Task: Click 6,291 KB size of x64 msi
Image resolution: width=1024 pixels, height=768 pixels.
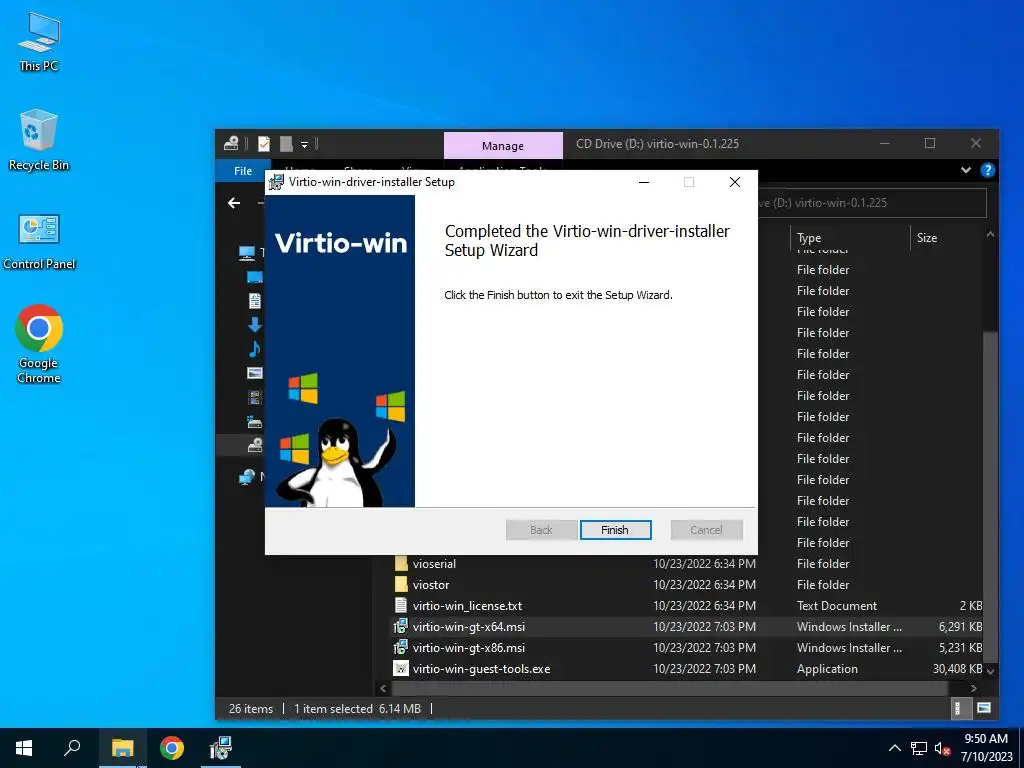Action: point(960,626)
